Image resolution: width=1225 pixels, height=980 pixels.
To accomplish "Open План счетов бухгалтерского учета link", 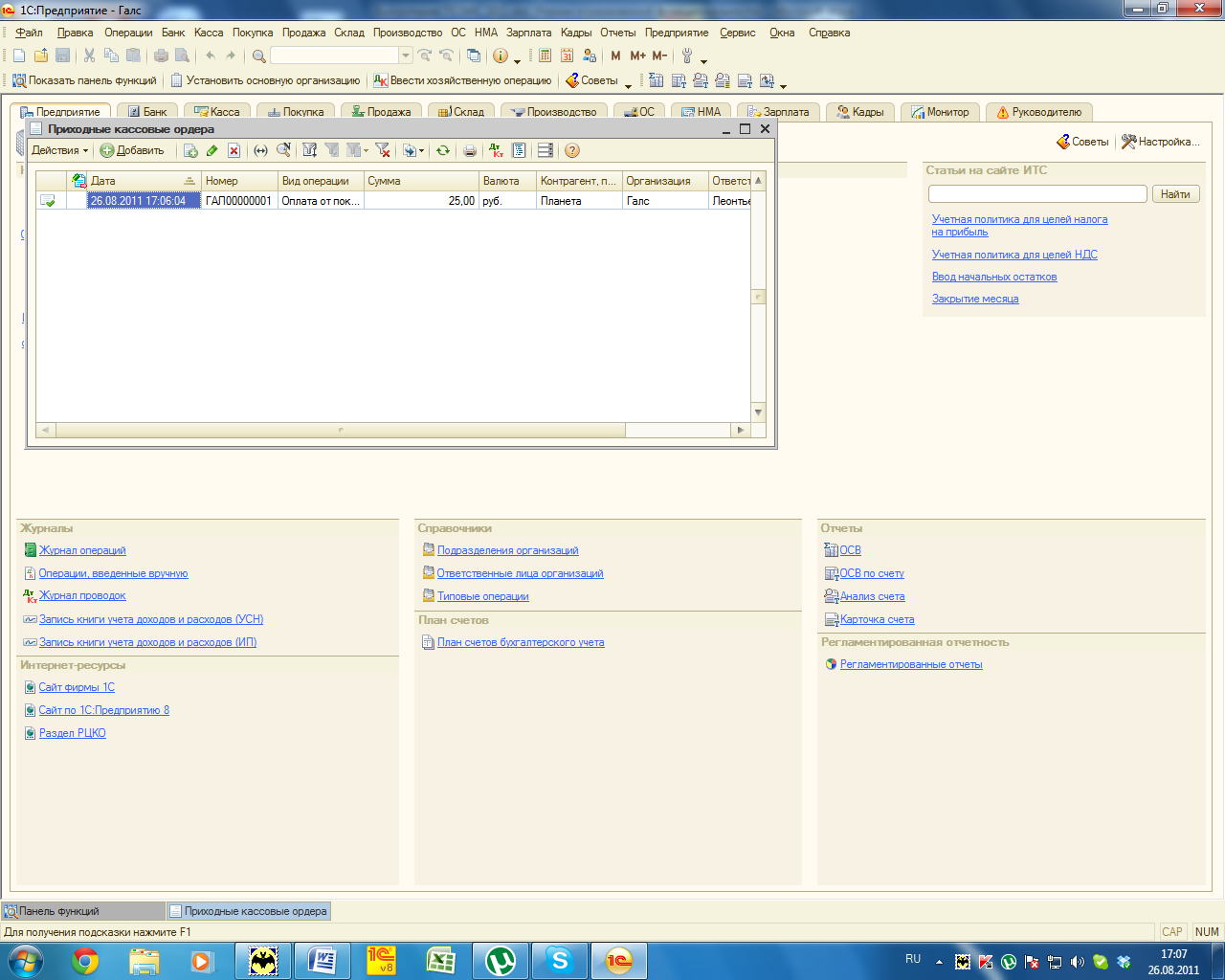I will point(521,642).
